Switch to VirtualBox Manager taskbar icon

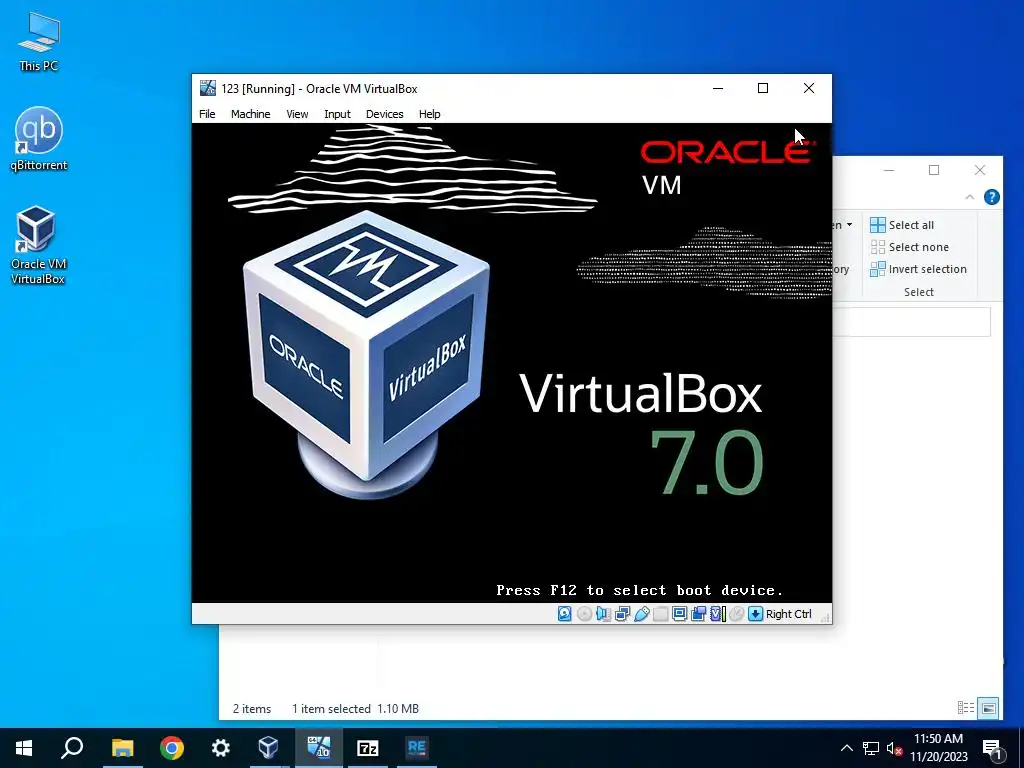click(269, 748)
